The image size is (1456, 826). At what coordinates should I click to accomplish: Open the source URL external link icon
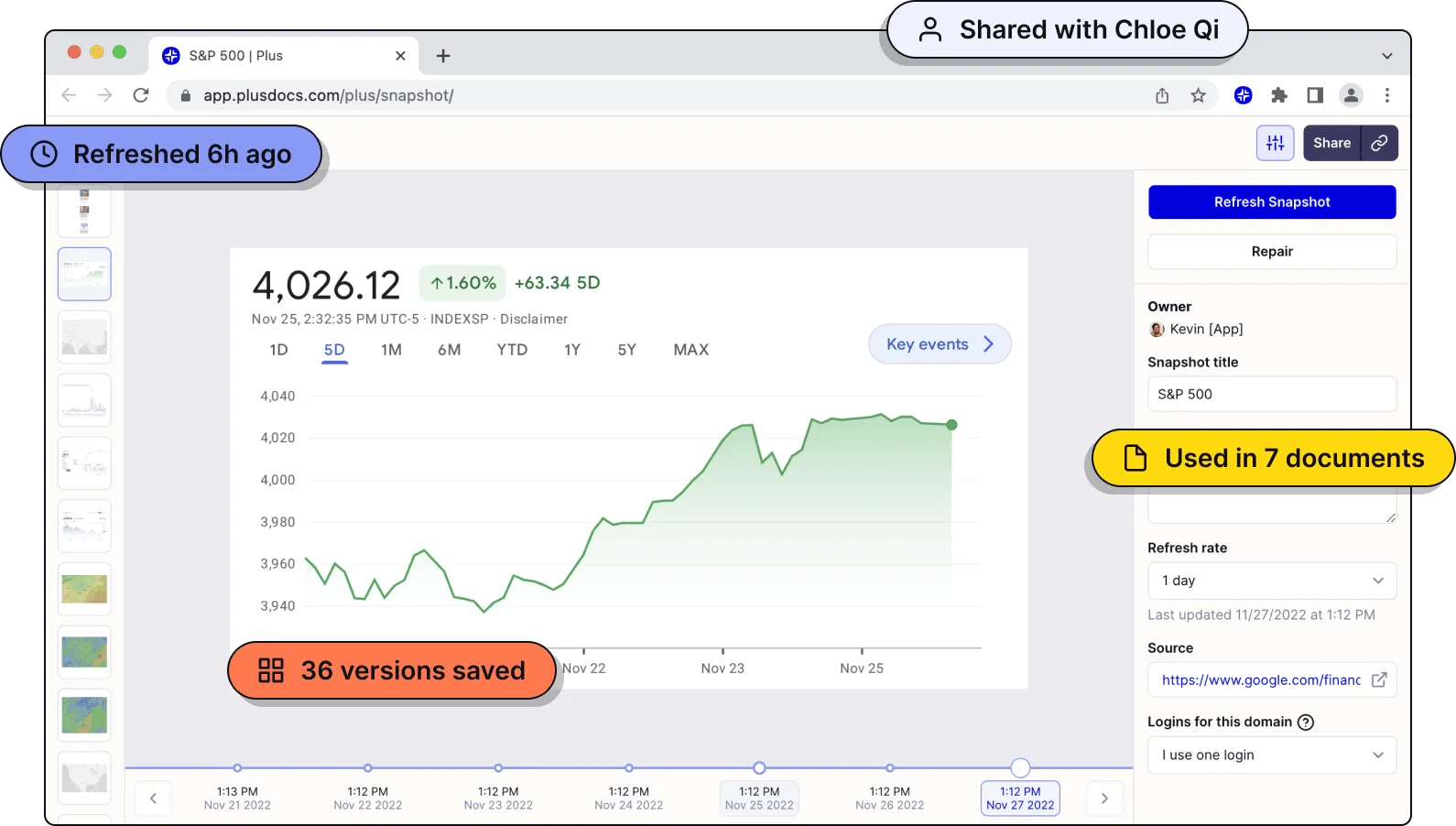[1379, 679]
